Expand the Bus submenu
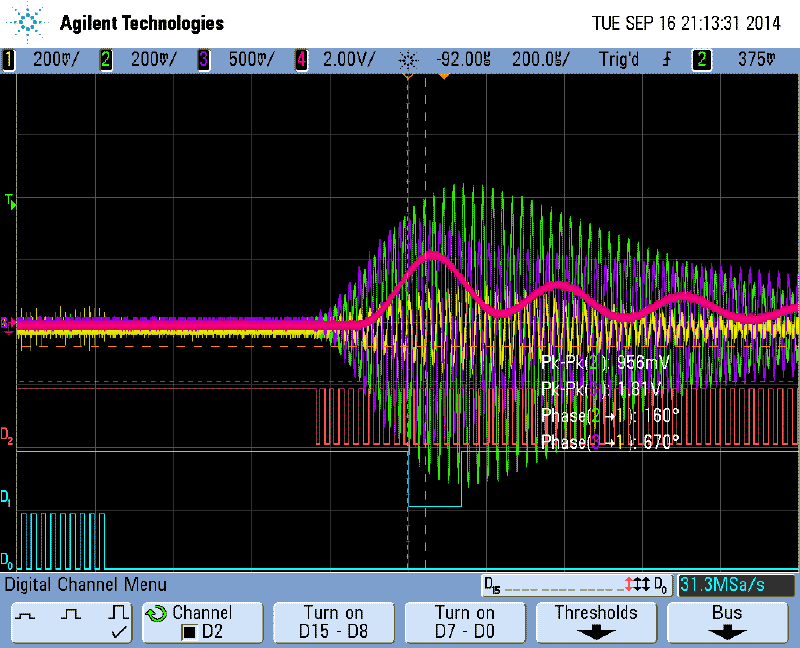Viewport: 800px width, 648px height. [x=727, y=621]
